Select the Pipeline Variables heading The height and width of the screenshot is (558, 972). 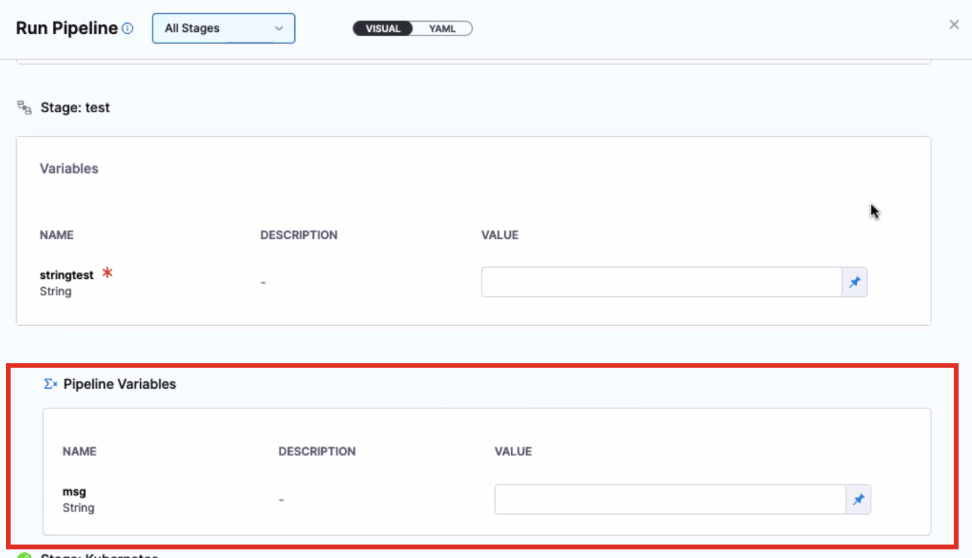[120, 384]
